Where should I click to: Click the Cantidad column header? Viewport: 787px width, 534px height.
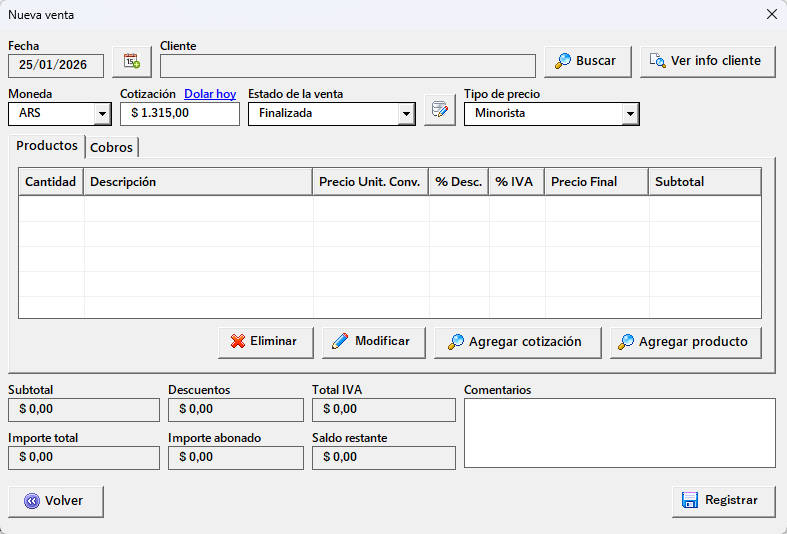51,182
